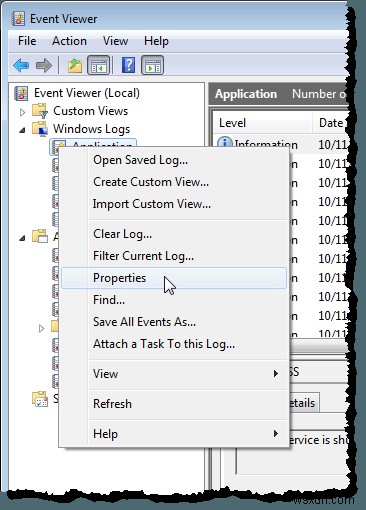
Task: Click the Back arrow toolbar icon
Action: tap(21, 65)
